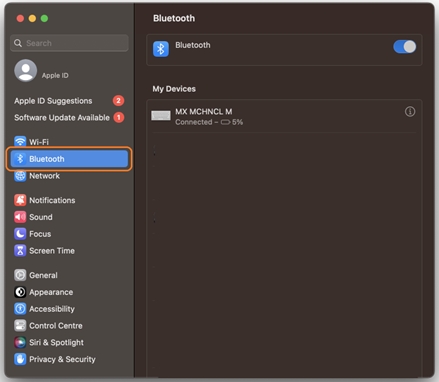Open Notifications bell icon
The height and width of the screenshot is (382, 439).
point(20,200)
